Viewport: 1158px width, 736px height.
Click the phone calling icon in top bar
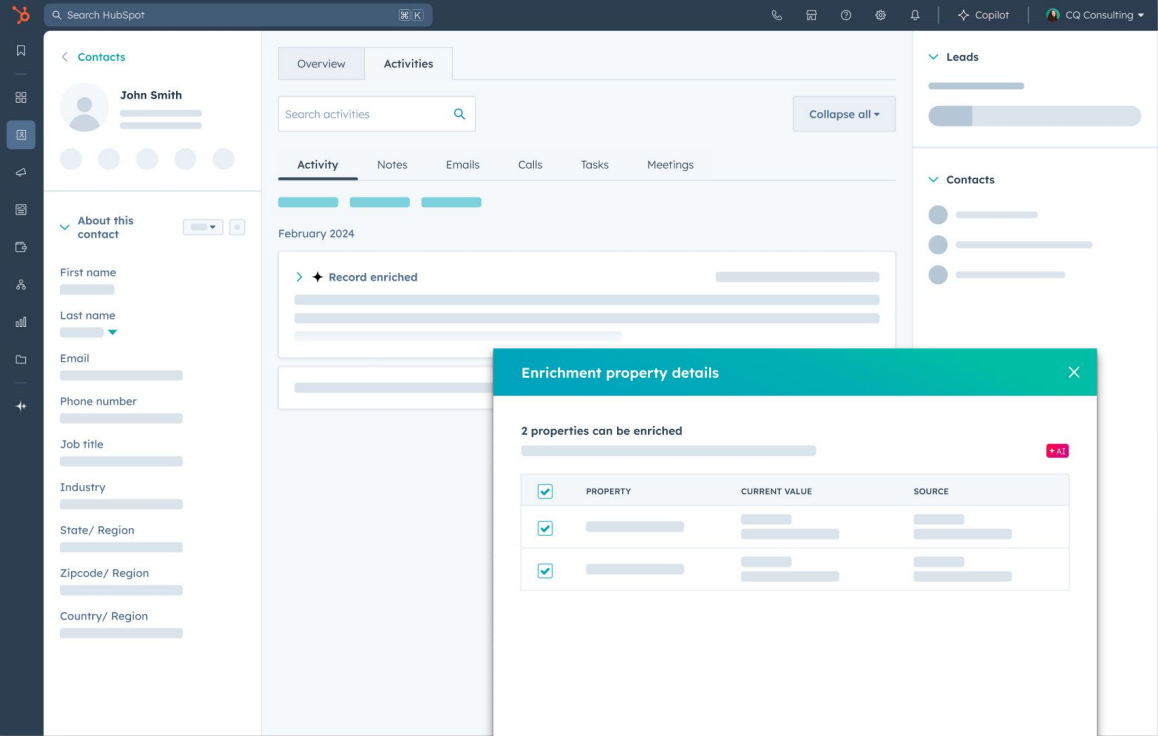pyautogui.click(x=777, y=15)
